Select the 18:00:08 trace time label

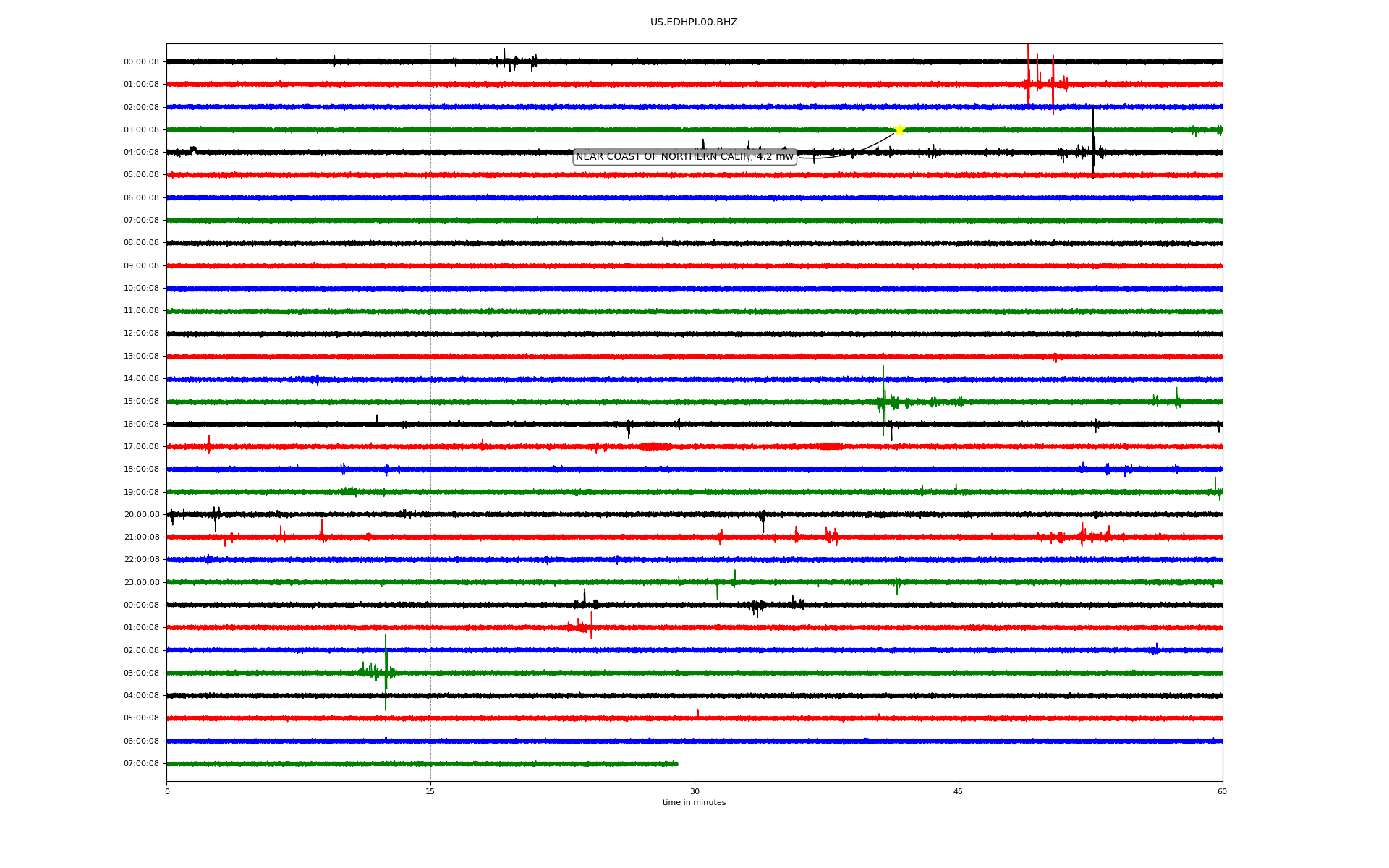point(141,469)
